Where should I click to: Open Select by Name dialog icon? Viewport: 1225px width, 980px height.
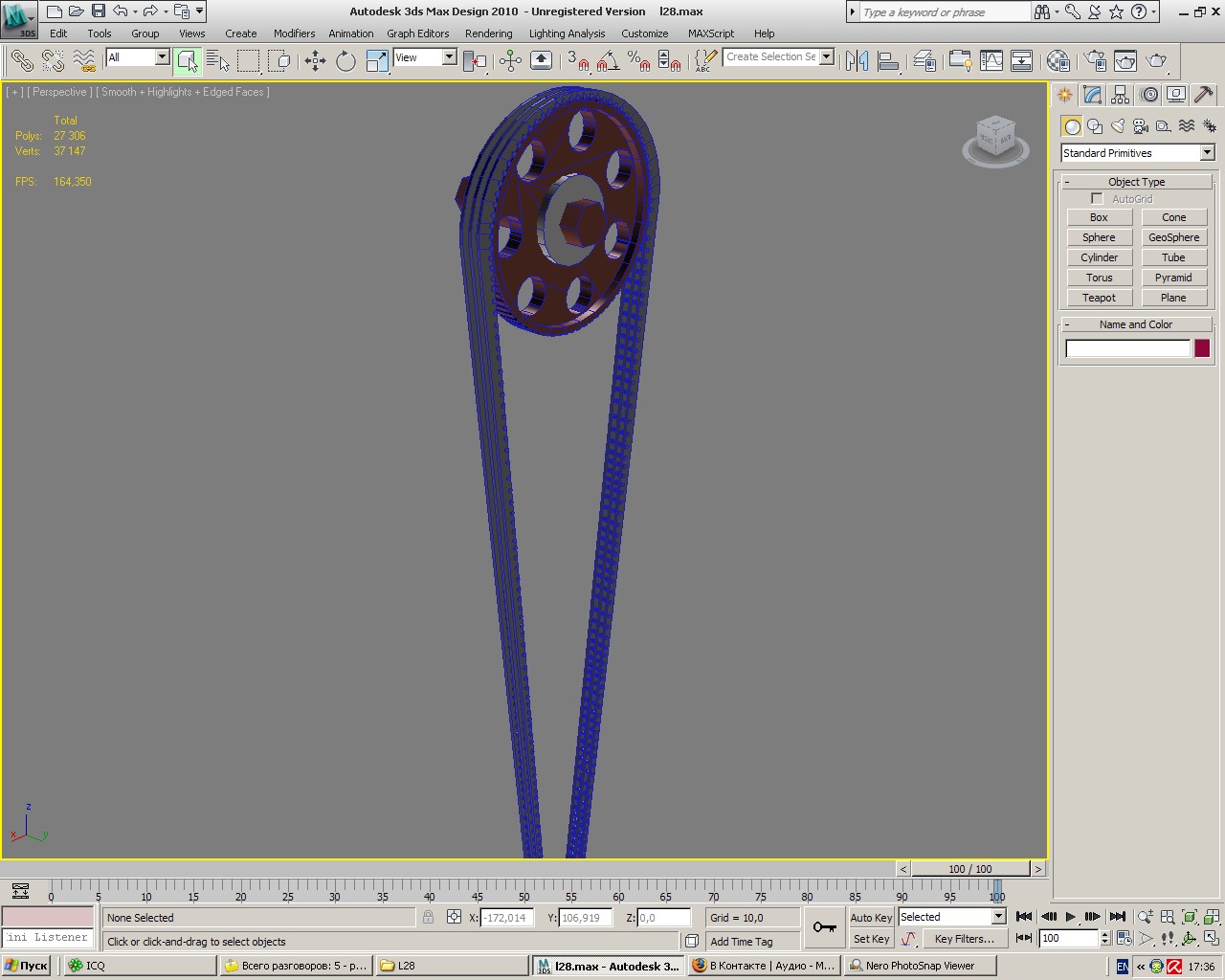(x=218, y=61)
